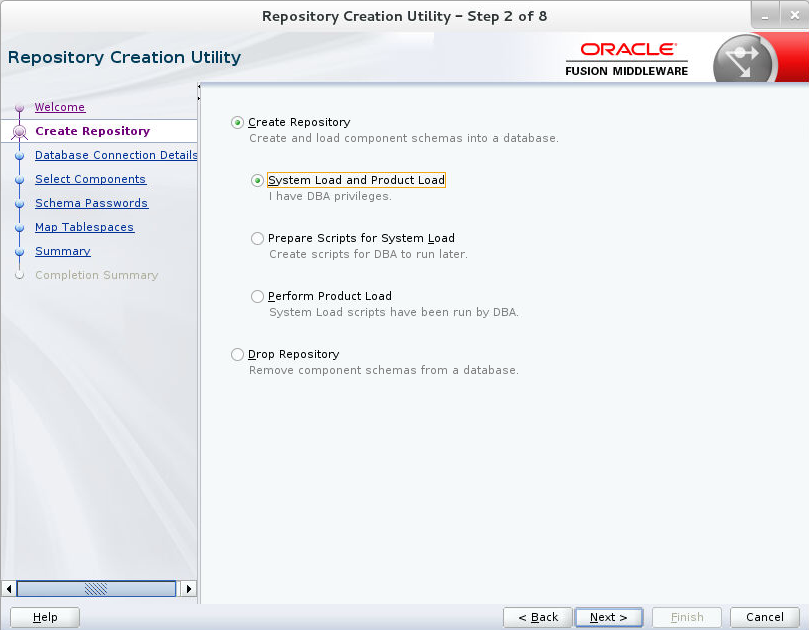Go to the Select Components step
809x630 pixels.
point(90,179)
